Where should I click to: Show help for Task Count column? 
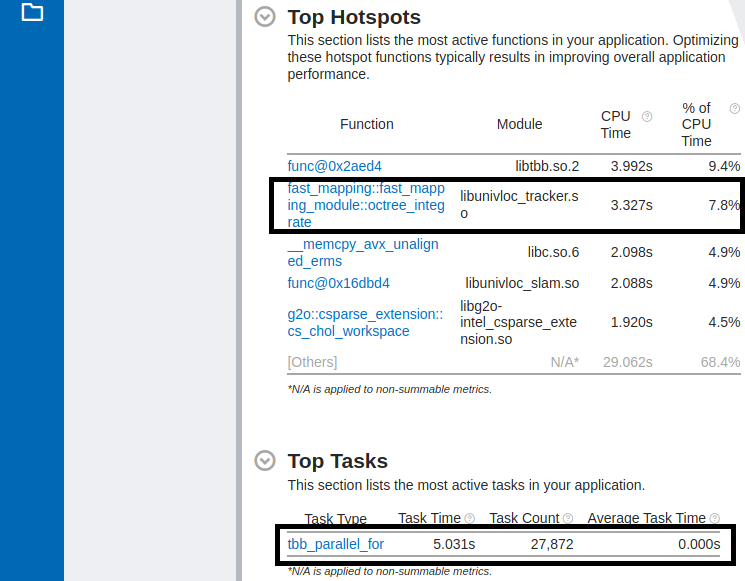tap(568, 518)
